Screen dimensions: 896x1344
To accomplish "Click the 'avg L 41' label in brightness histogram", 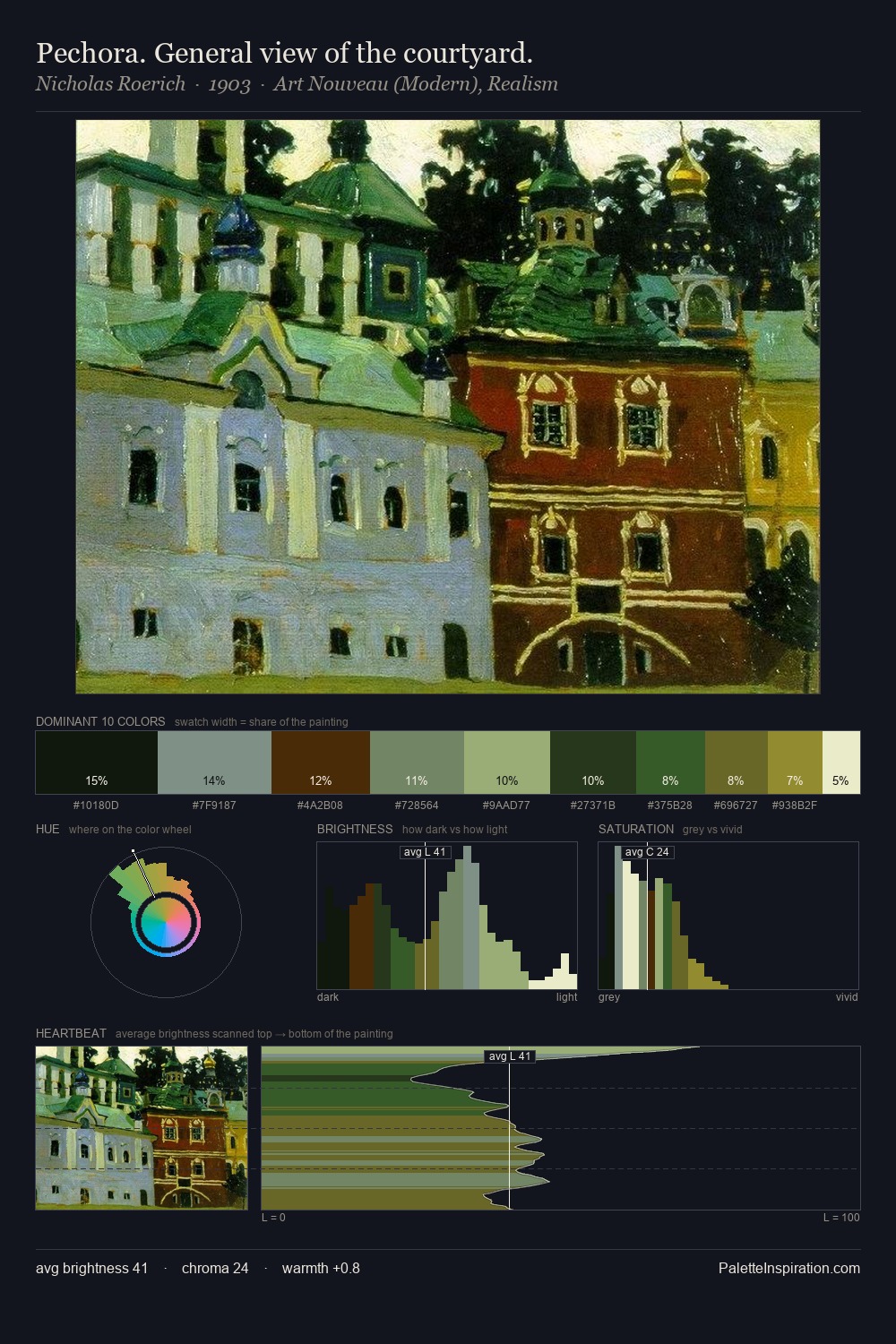I will click(x=425, y=852).
